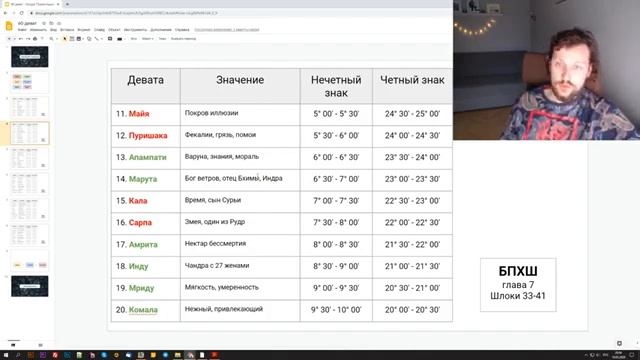
Task: Click the Move to folder icon
Action: [x=51, y=23]
